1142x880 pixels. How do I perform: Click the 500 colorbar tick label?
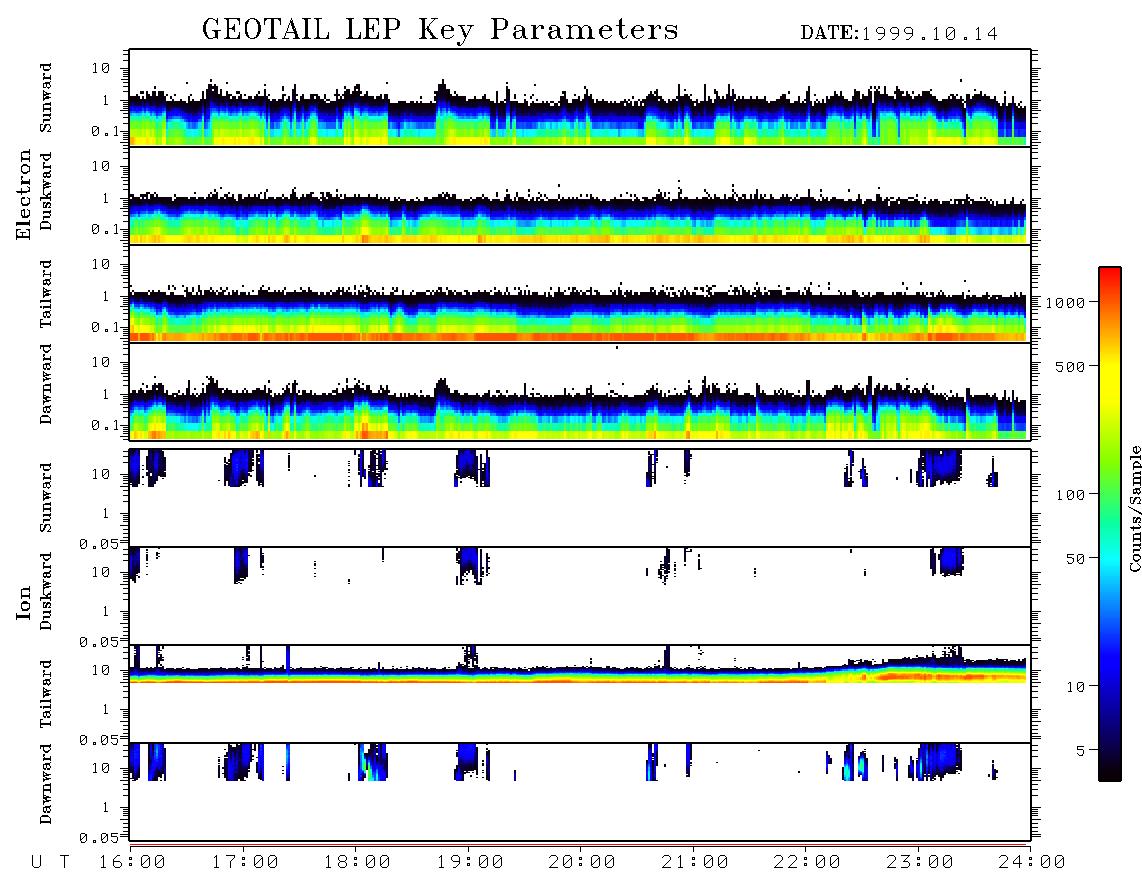pyautogui.click(x=1070, y=366)
